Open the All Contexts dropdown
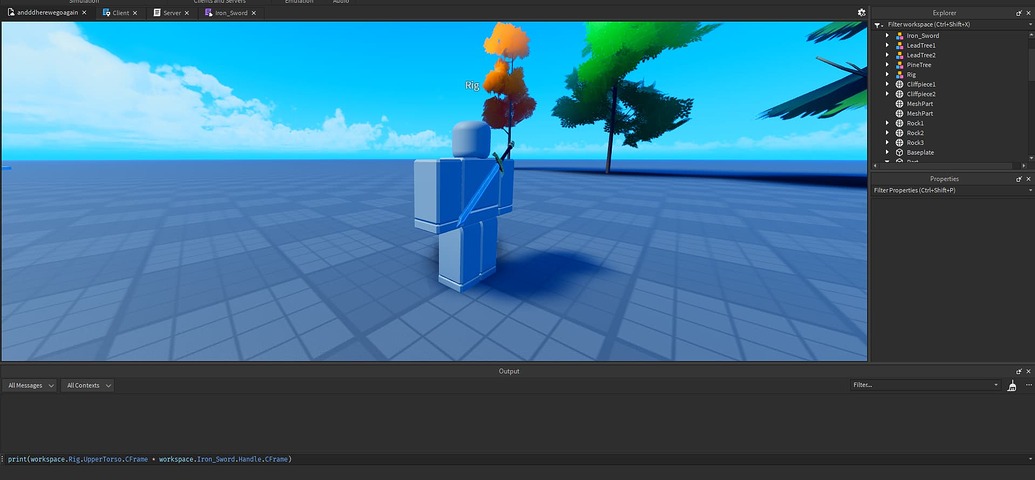Screen dimensions: 1035x480 [87, 385]
